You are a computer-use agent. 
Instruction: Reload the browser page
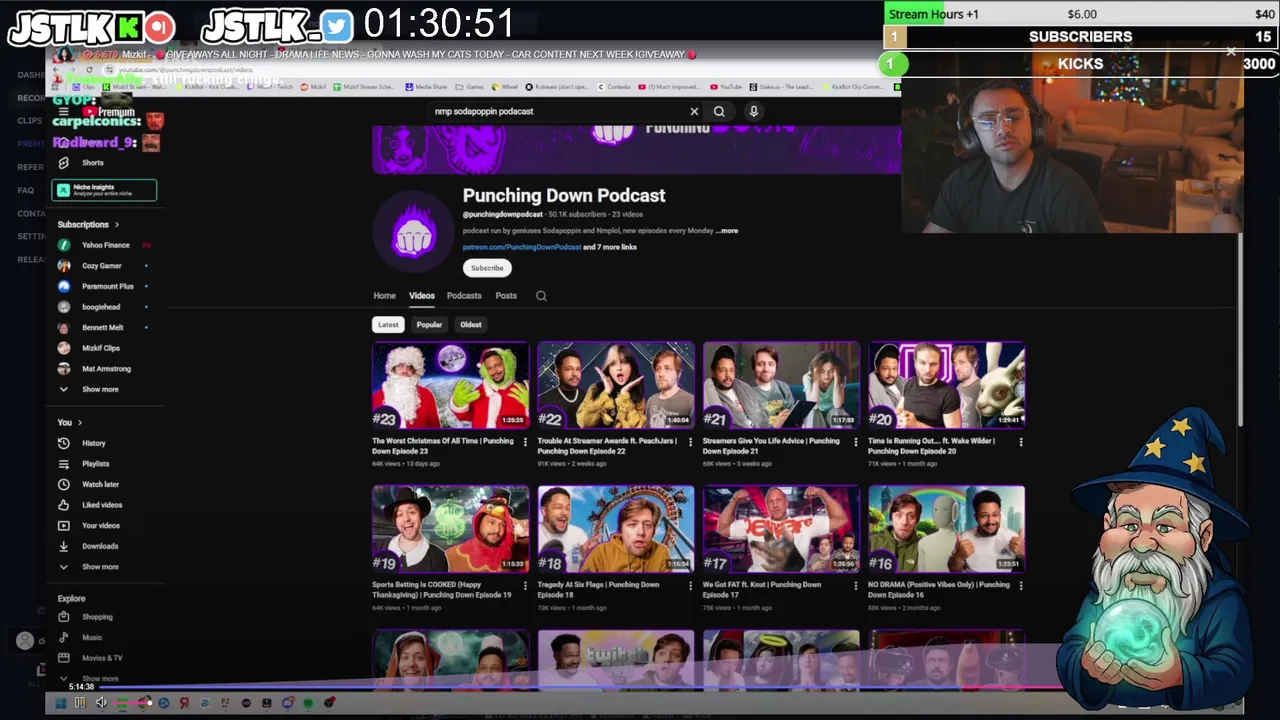[x=90, y=70]
